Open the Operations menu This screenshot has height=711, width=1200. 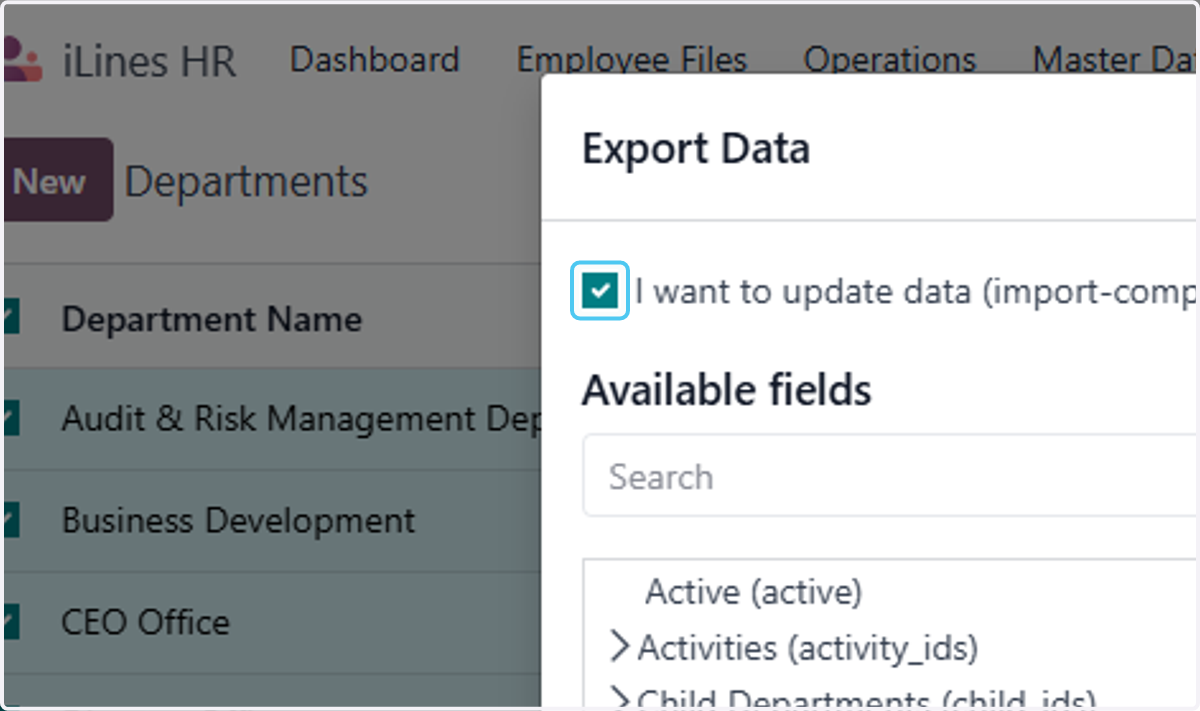click(890, 60)
